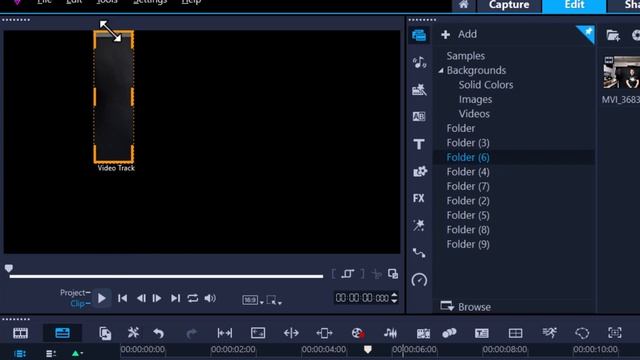Open the Record/Capture option tool
The image size is (640, 360).
(x=358, y=333)
